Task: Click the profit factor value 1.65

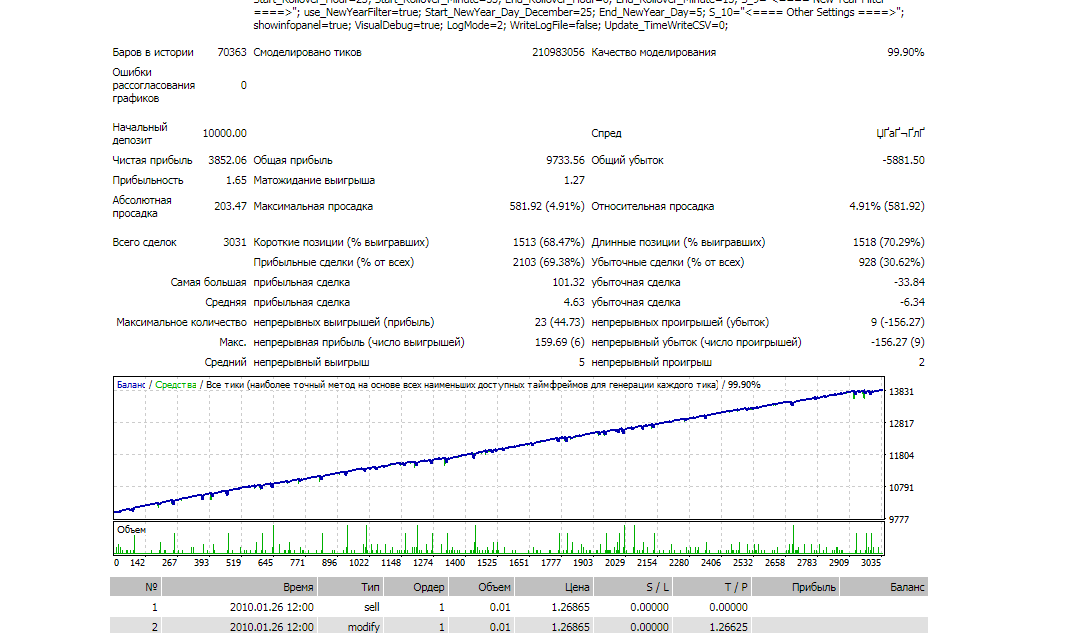Action: click(x=236, y=180)
